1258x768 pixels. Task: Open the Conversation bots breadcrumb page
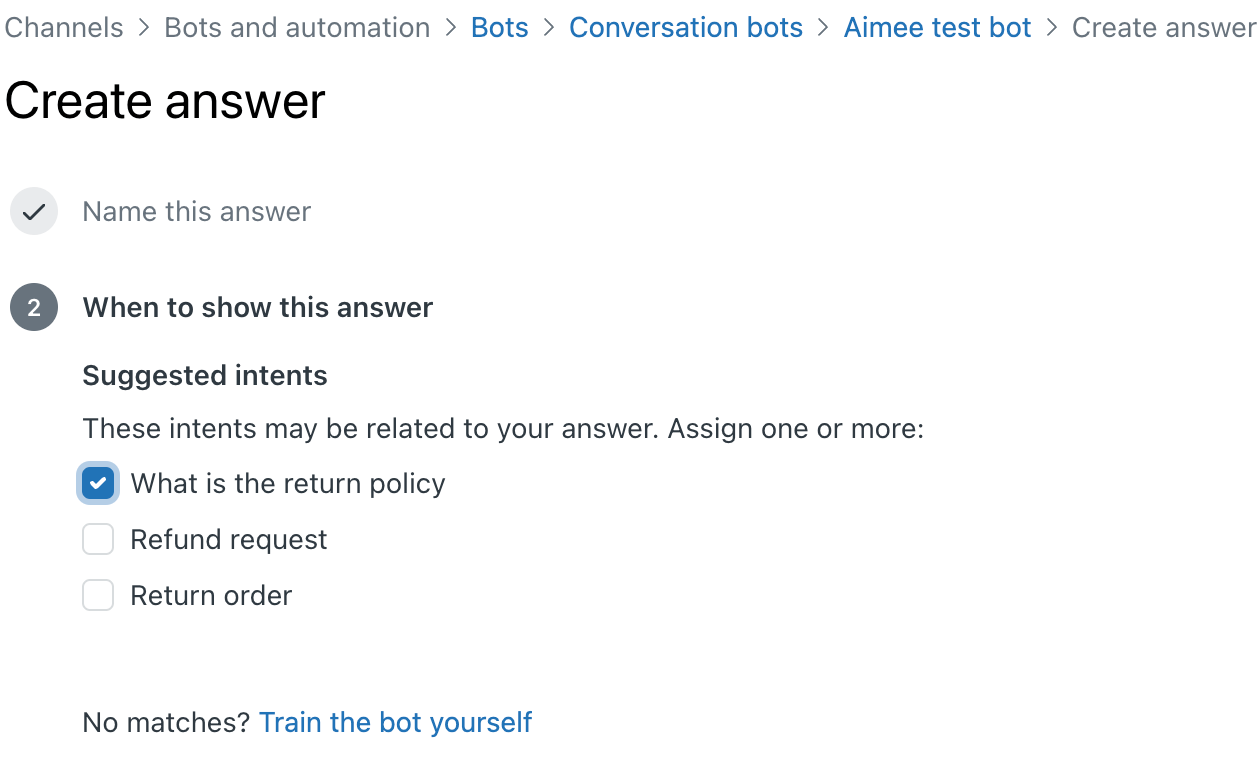tap(686, 27)
